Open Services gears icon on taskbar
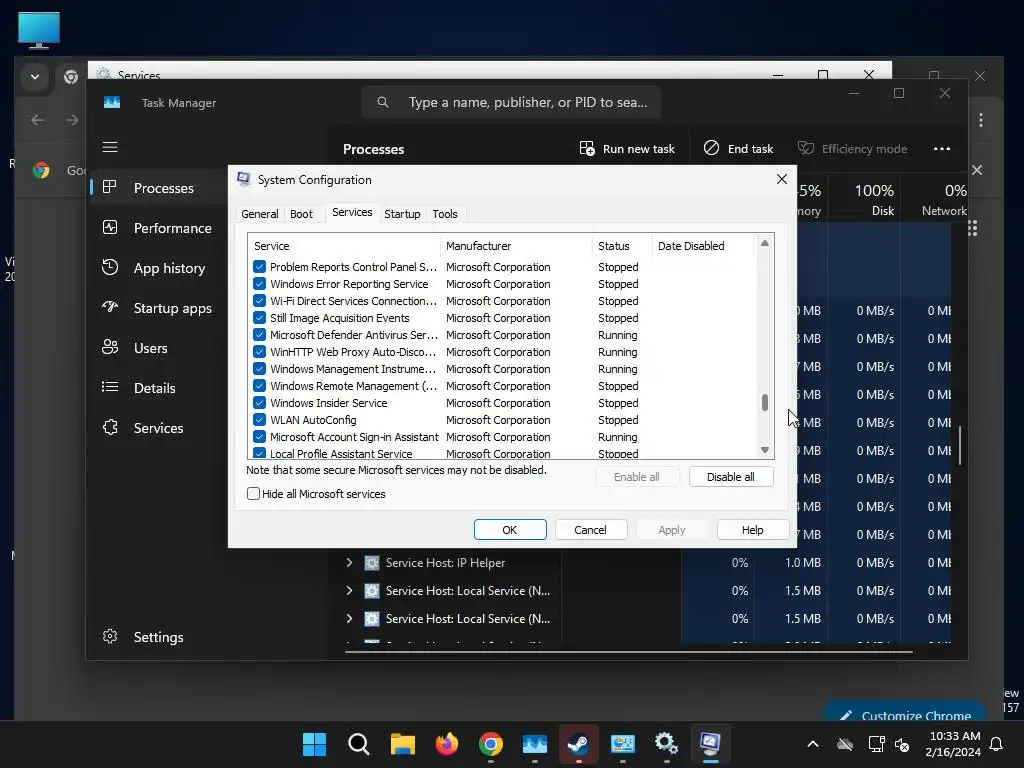Screen dimensions: 1024x768 coord(665,744)
